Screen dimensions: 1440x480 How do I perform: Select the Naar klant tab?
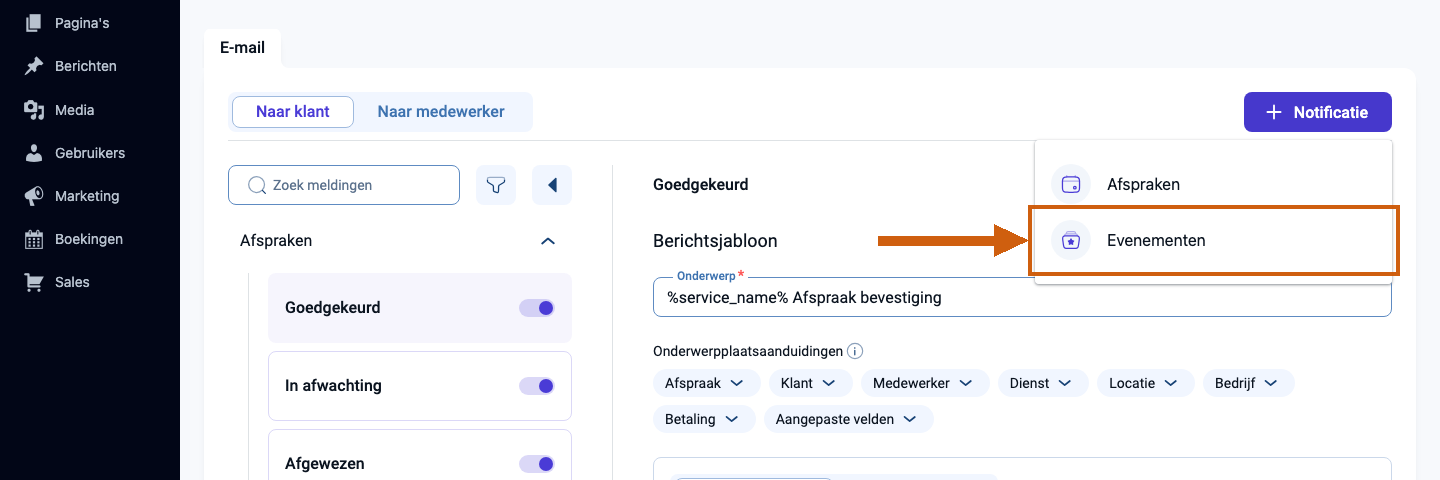point(293,112)
